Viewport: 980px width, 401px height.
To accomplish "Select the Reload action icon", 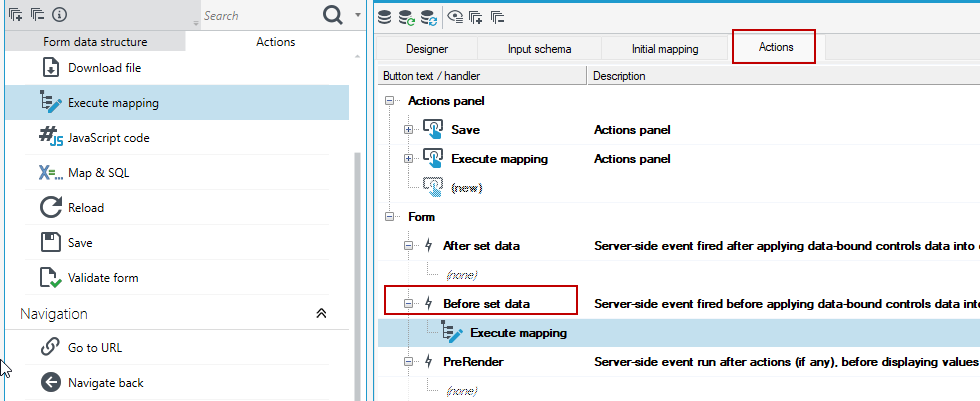I will click(x=51, y=207).
